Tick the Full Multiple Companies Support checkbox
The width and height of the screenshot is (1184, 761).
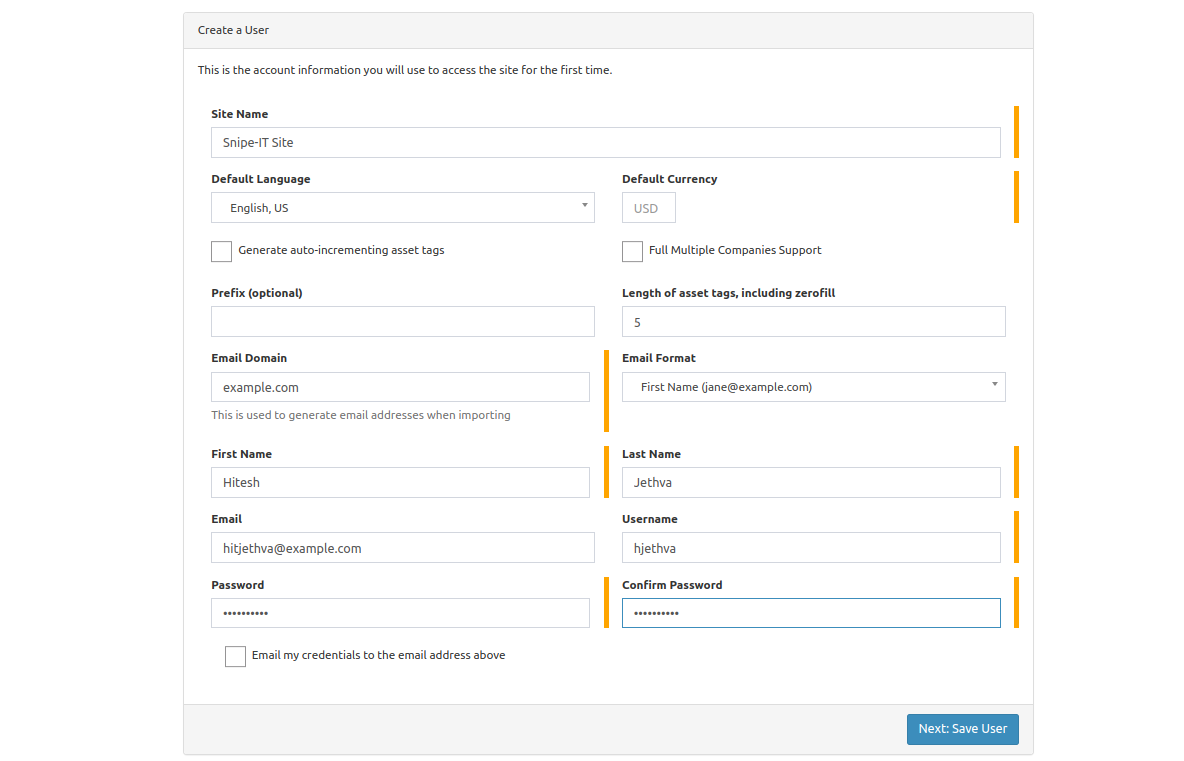(632, 251)
